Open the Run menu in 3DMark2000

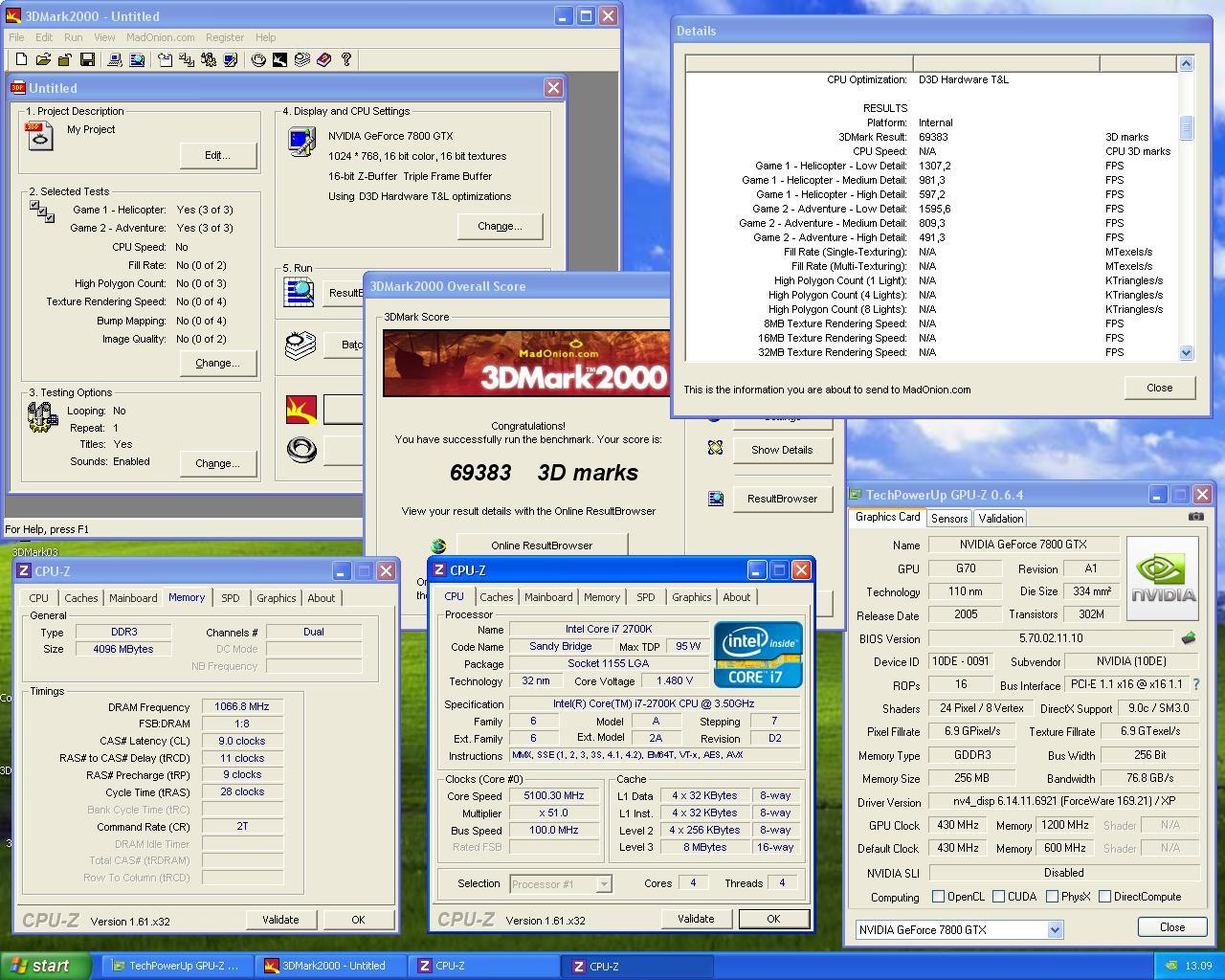(x=73, y=37)
